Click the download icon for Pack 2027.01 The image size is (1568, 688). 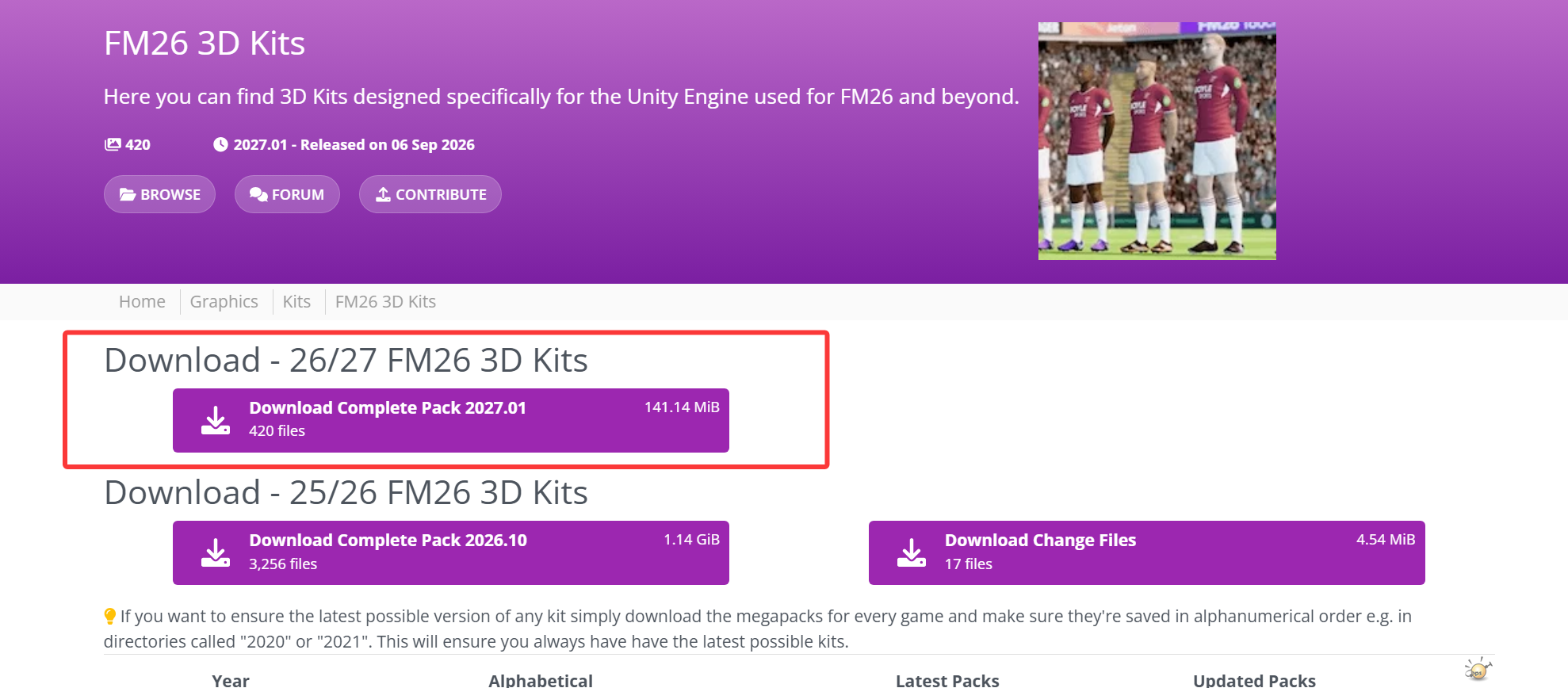coord(216,420)
